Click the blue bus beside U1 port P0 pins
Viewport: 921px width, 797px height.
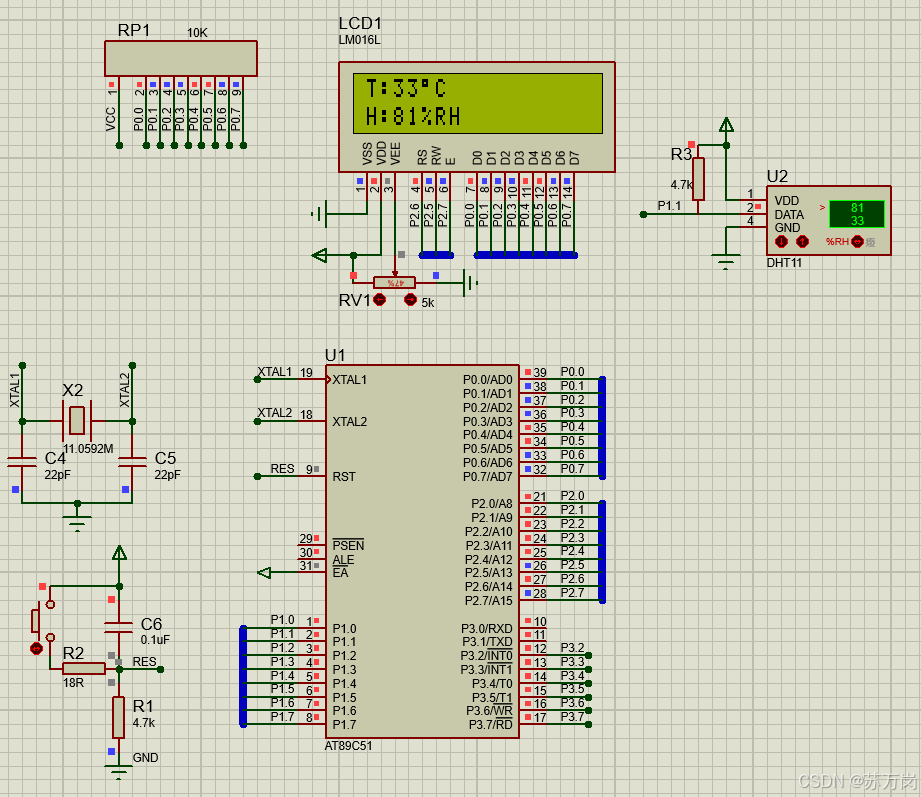click(602, 428)
